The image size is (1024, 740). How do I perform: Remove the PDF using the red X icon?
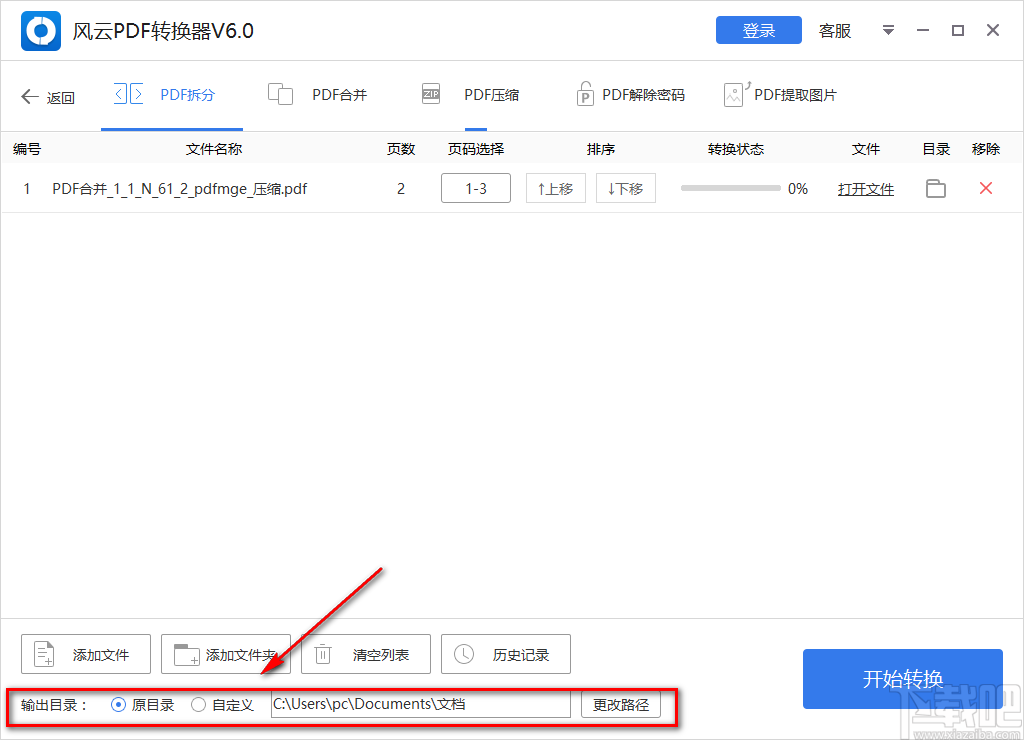point(985,188)
